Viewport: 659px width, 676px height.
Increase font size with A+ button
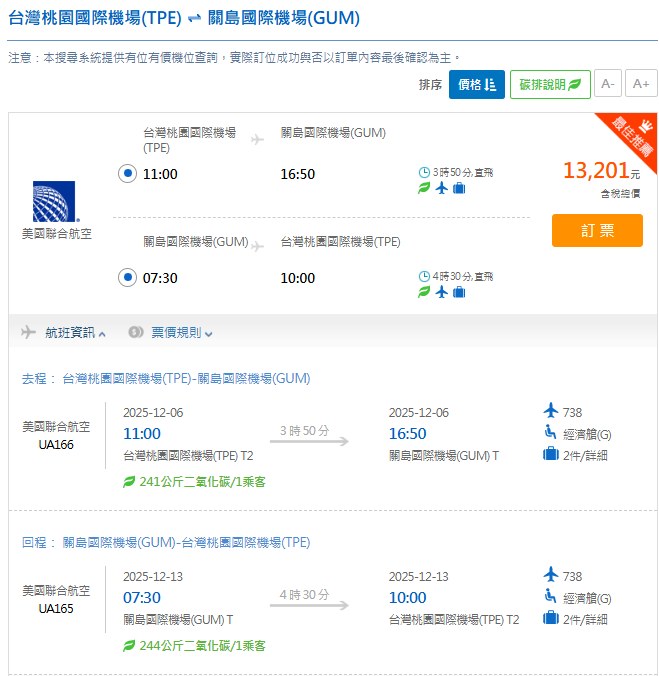641,85
